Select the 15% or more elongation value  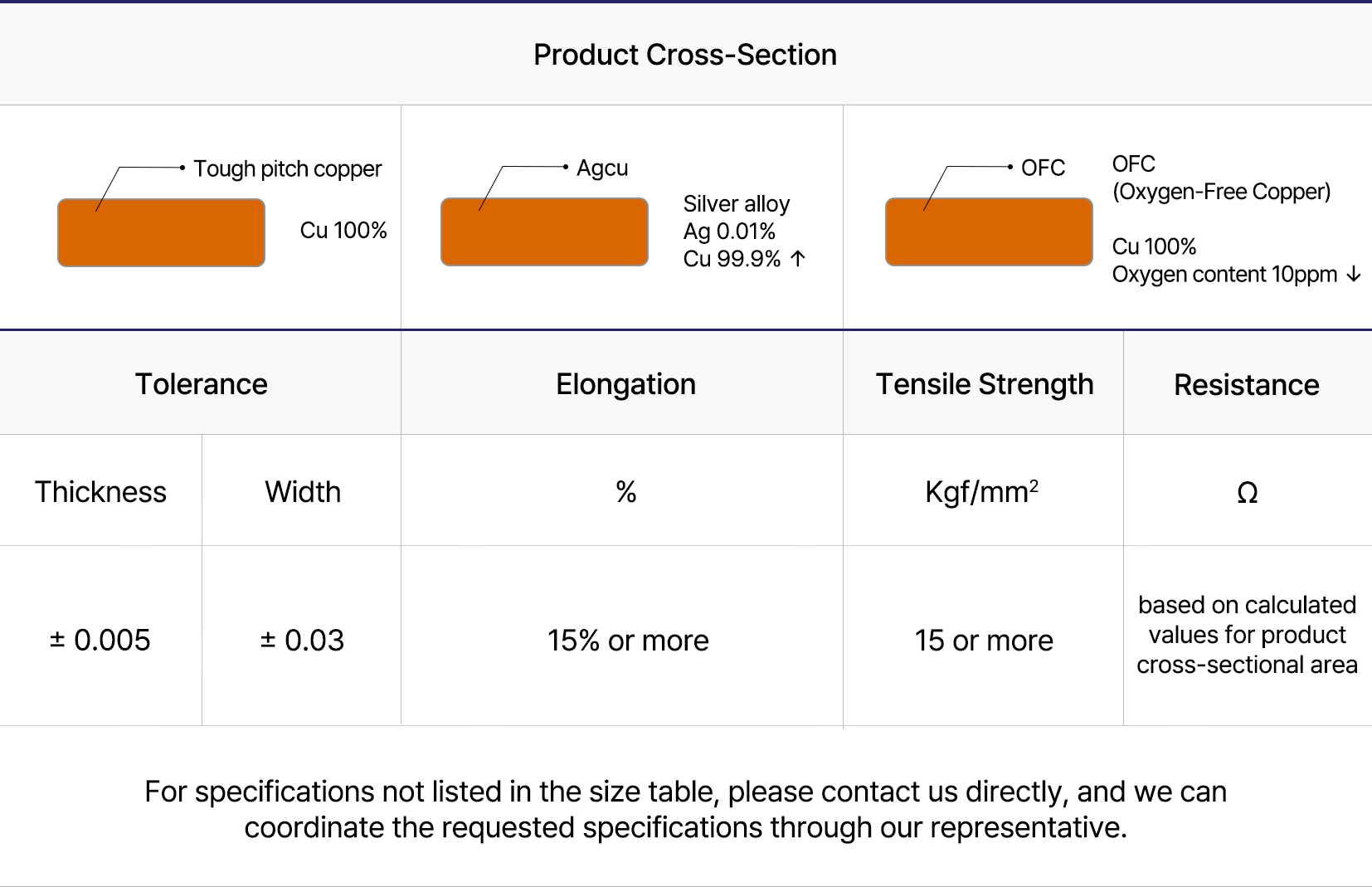[628, 641]
